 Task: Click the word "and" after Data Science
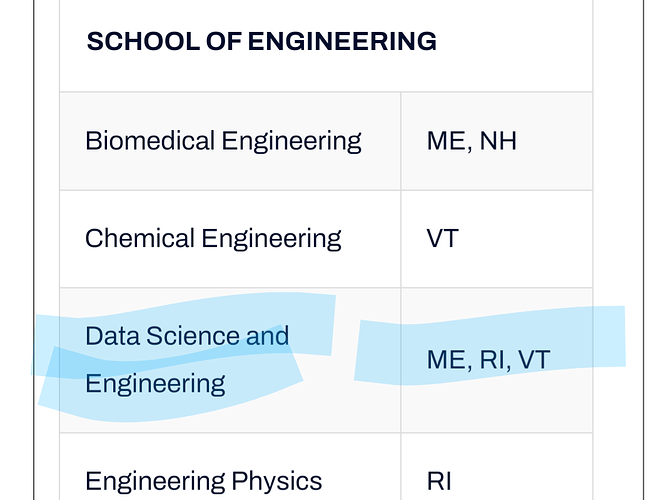(267, 336)
